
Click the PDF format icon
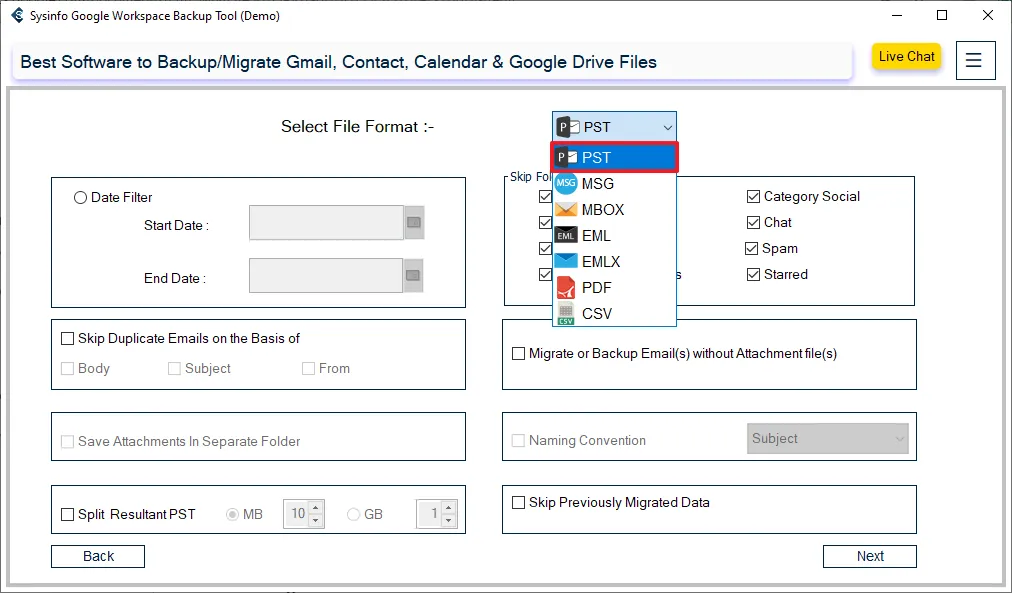(x=566, y=288)
